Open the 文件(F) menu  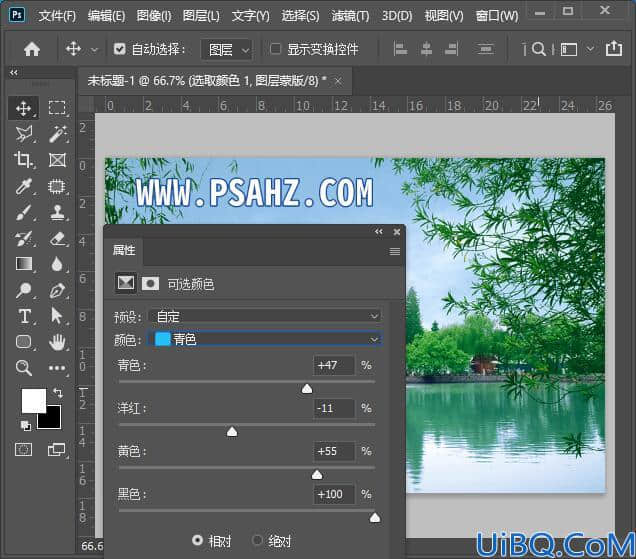pos(57,16)
